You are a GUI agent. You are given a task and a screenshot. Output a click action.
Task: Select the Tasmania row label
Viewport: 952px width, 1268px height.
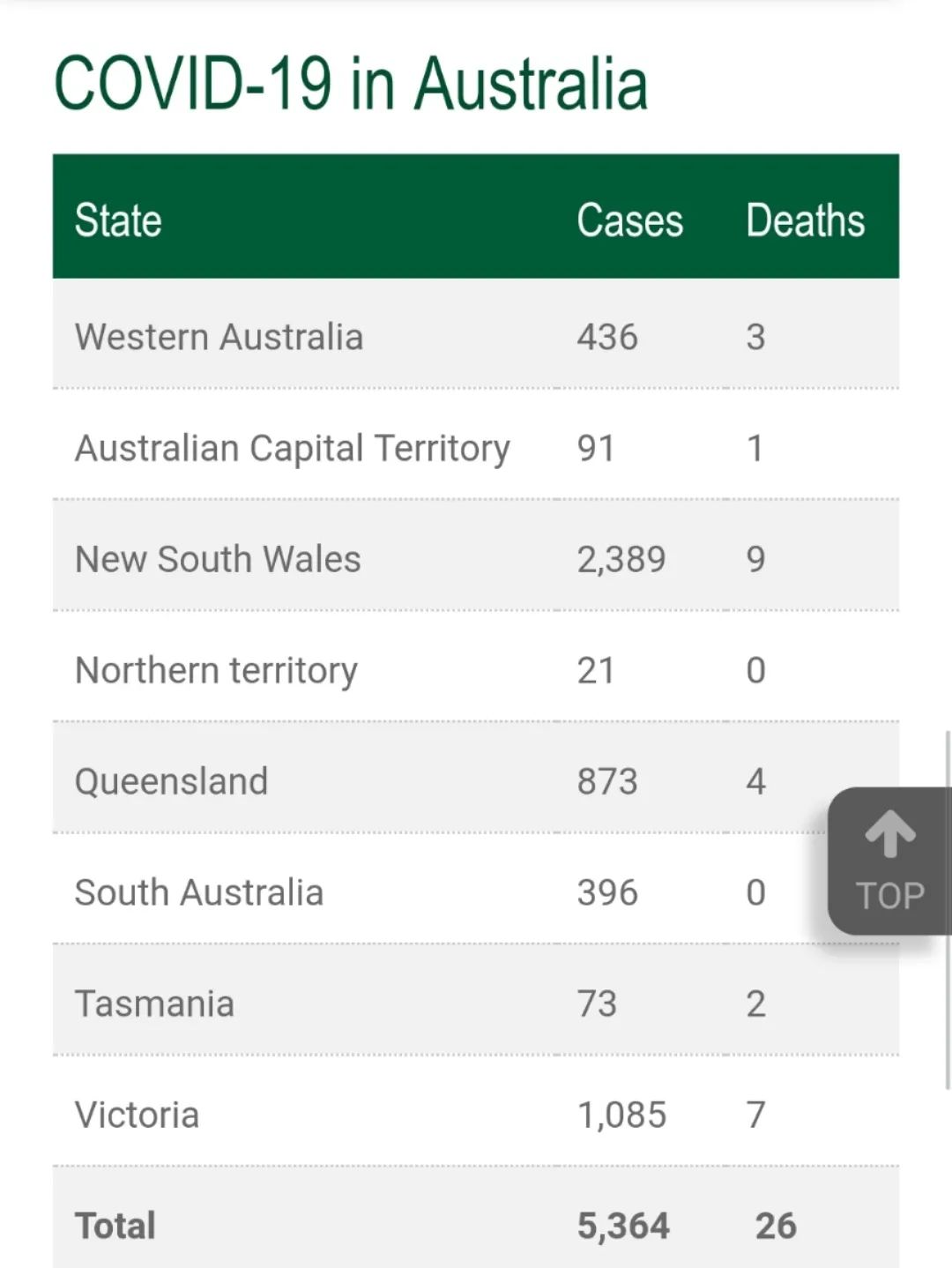pyautogui.click(x=155, y=1003)
